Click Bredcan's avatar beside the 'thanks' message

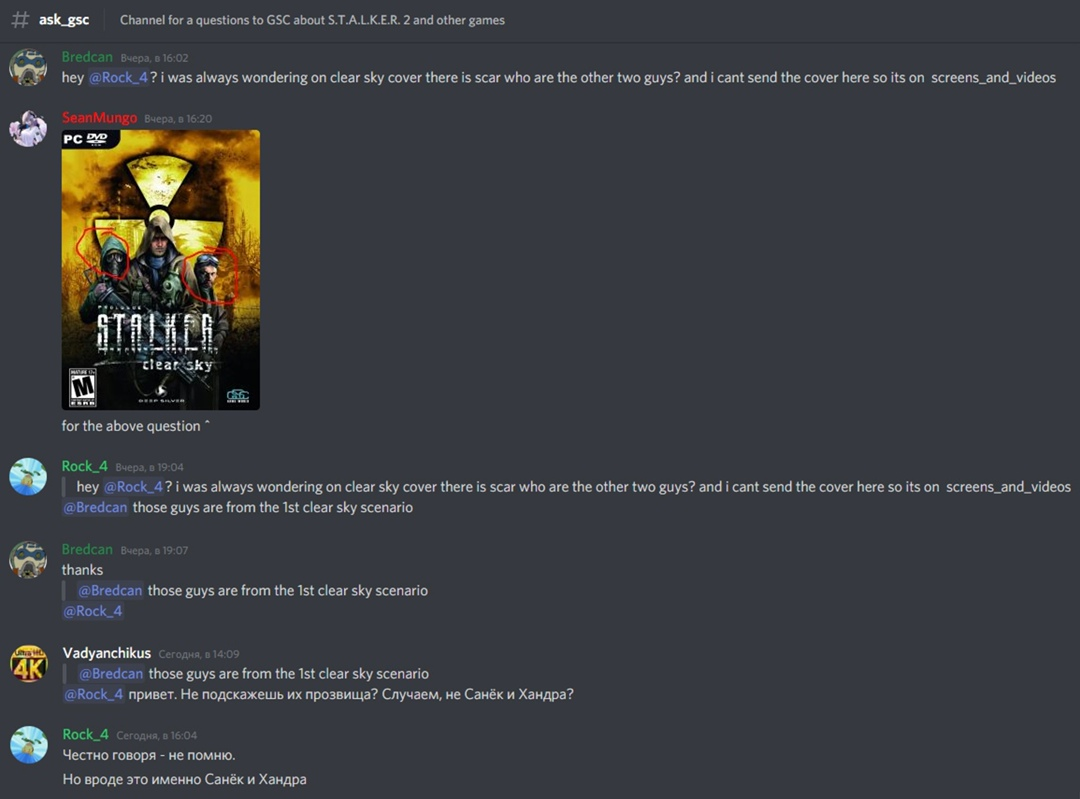(28, 560)
